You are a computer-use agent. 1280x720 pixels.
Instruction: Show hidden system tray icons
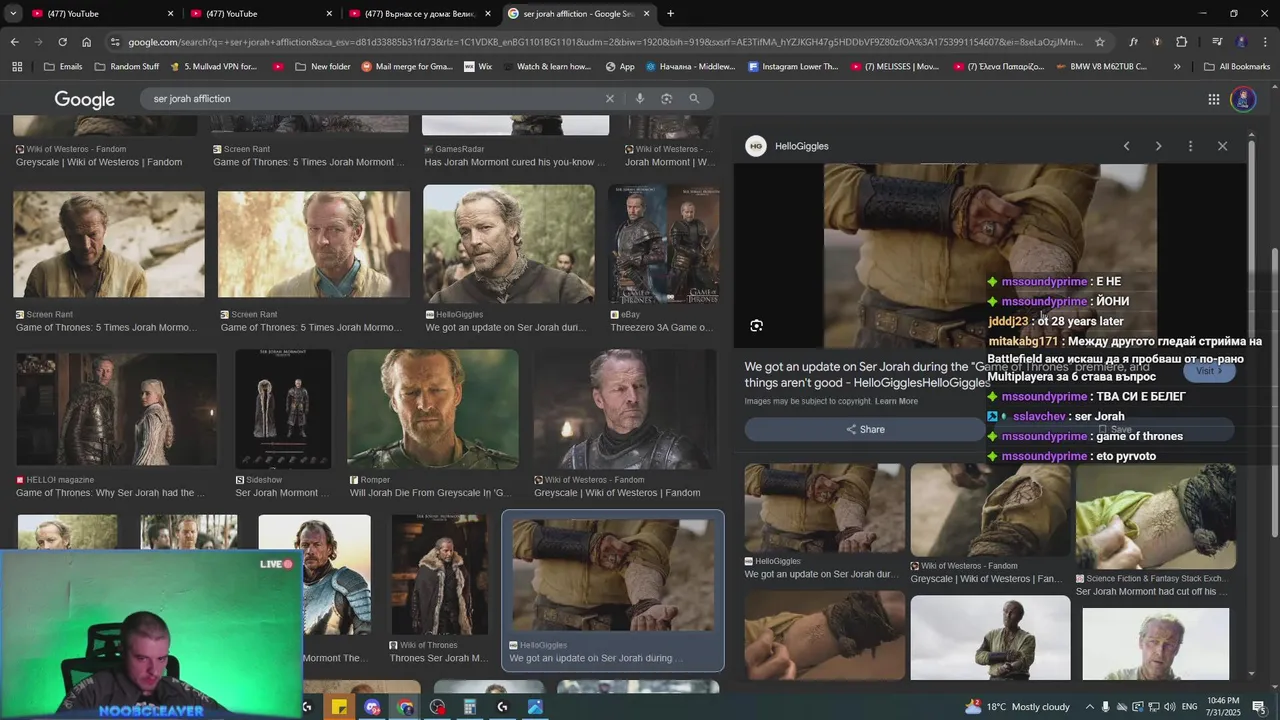tap(1090, 707)
